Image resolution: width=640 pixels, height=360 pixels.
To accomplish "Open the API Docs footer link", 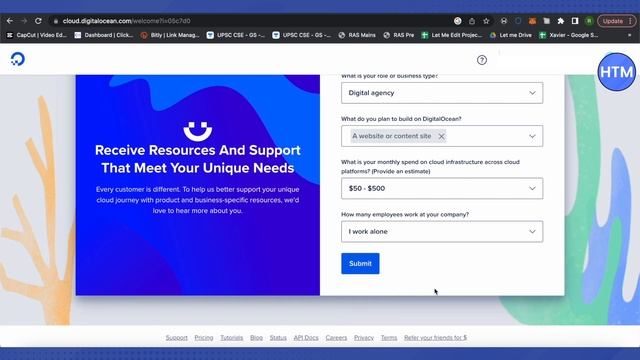I will [x=306, y=338].
